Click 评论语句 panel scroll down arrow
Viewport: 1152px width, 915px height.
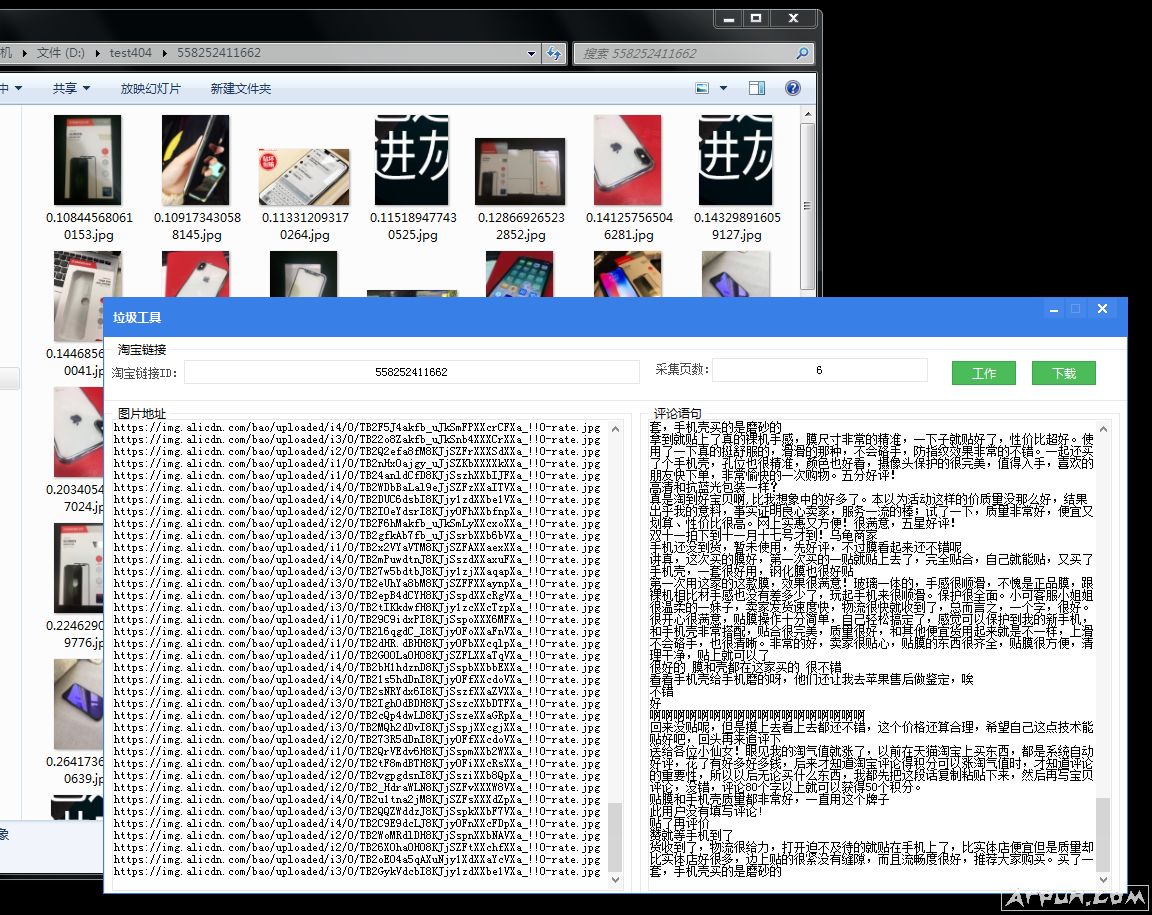pos(1104,879)
